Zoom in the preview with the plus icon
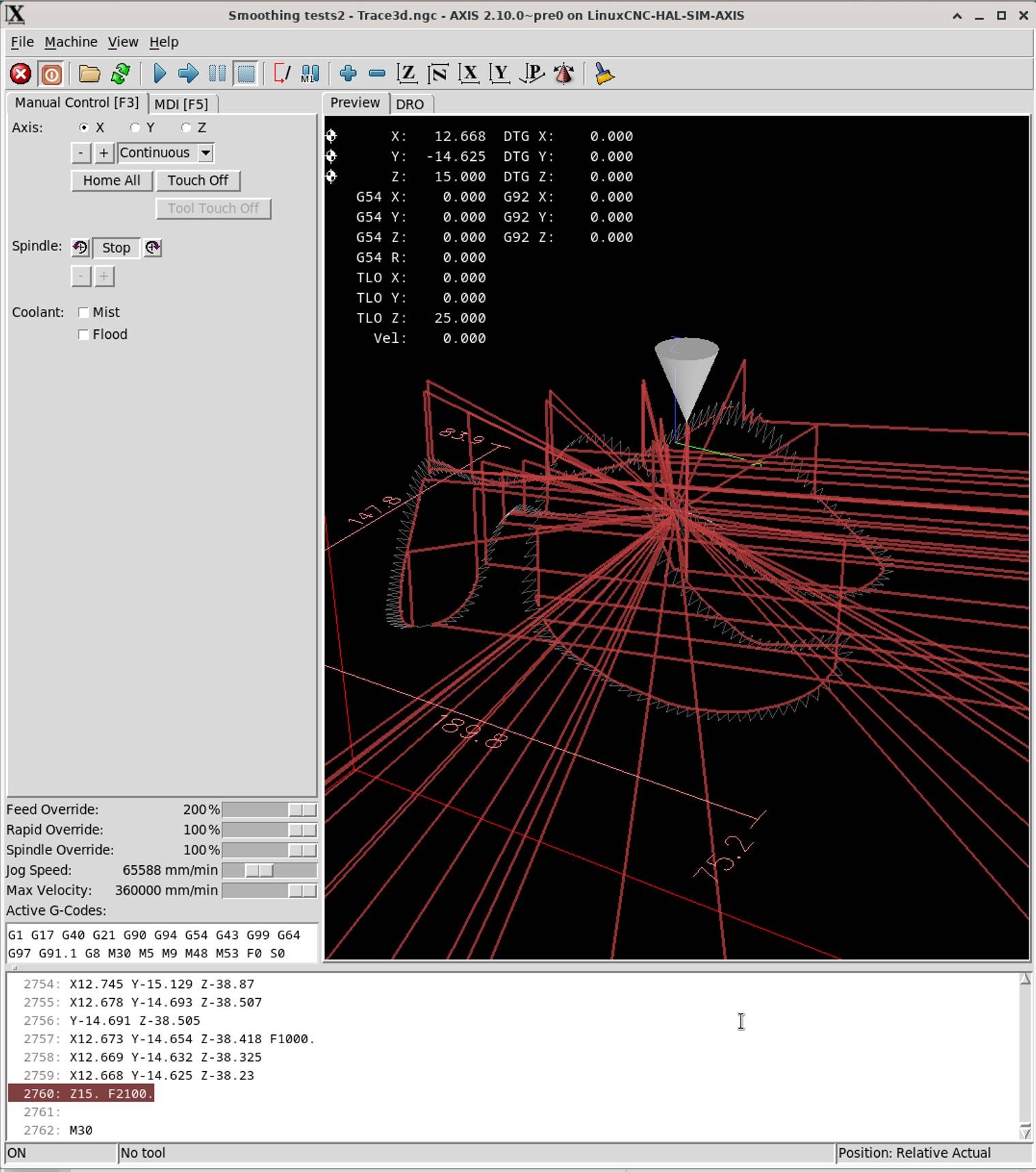 point(349,74)
